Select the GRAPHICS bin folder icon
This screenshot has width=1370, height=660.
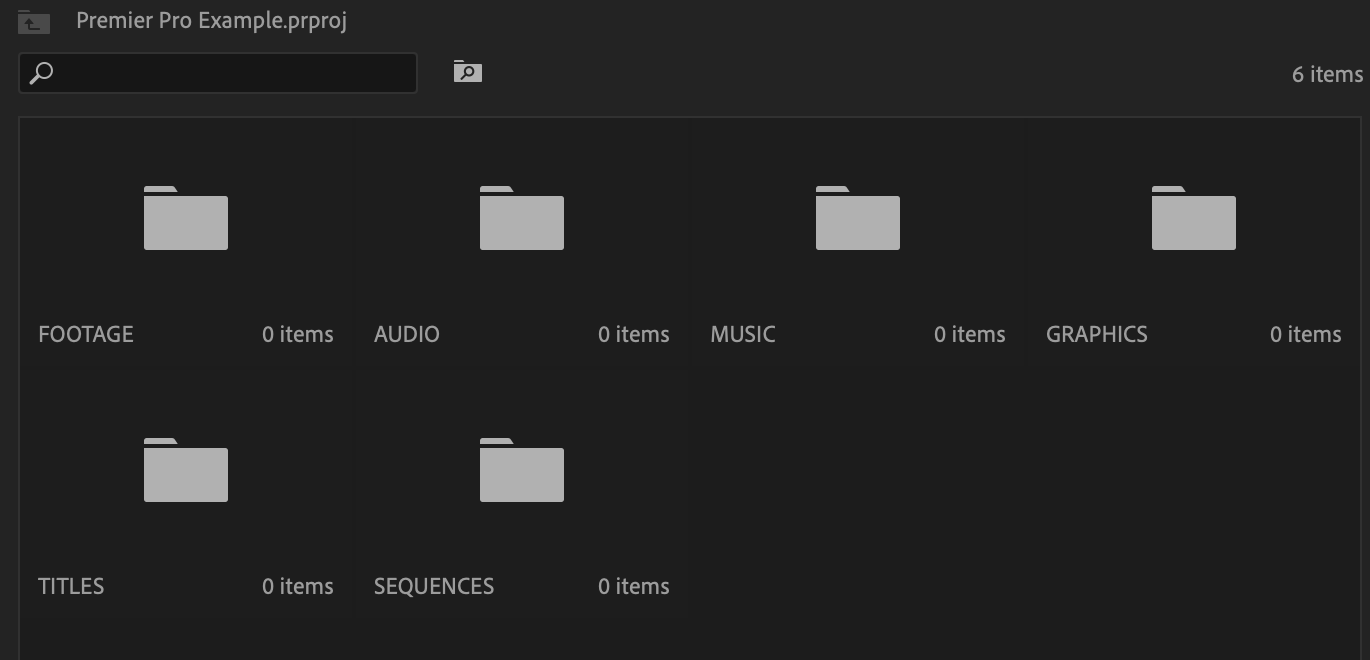click(1193, 221)
